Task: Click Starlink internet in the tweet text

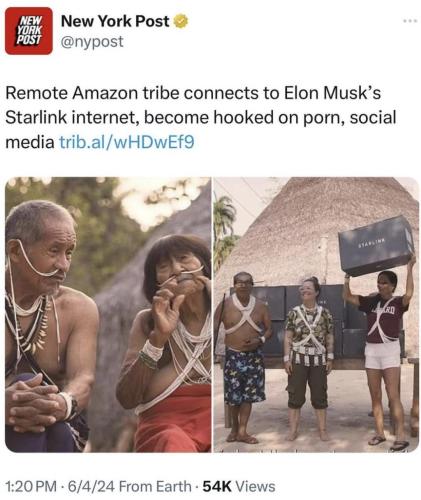Action: click(72, 118)
